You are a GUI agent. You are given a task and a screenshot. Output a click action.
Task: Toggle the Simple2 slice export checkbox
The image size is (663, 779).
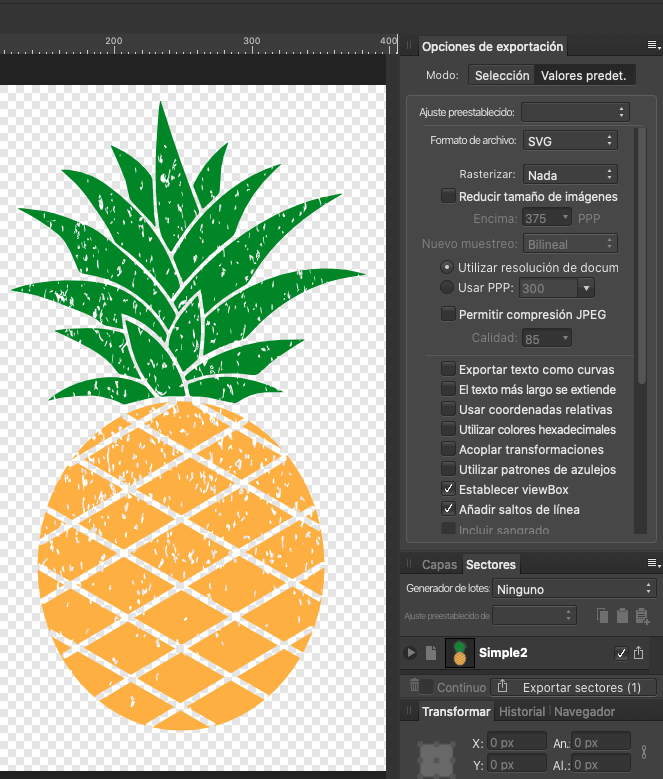[621, 653]
